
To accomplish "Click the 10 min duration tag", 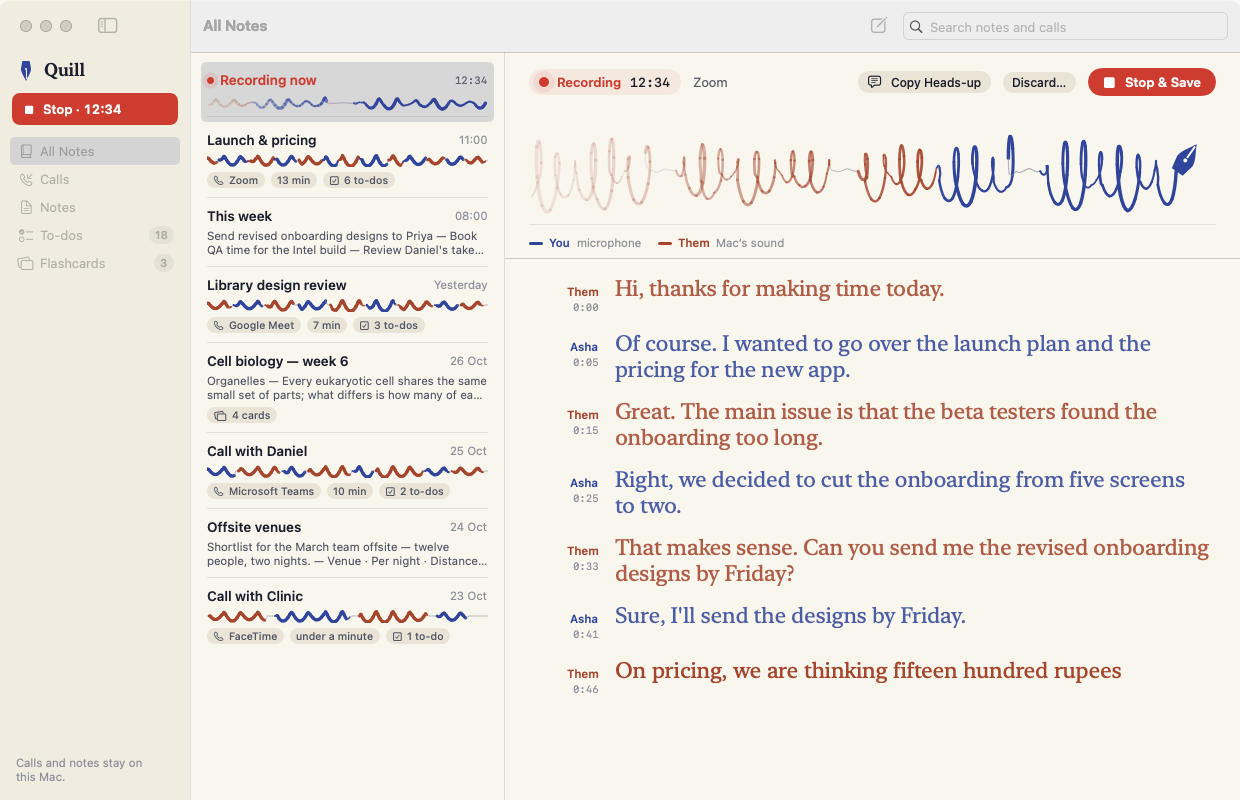I will [350, 491].
